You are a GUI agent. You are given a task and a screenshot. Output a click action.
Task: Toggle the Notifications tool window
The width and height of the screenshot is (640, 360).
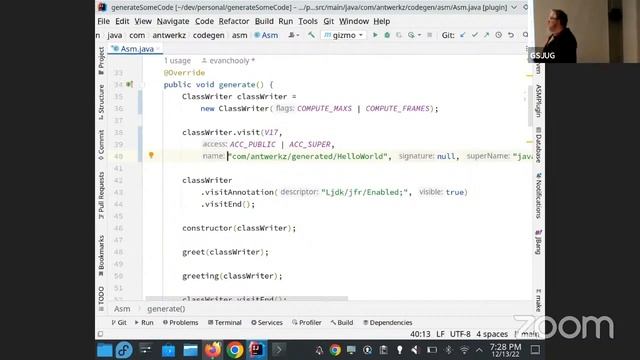[x=538, y=195]
